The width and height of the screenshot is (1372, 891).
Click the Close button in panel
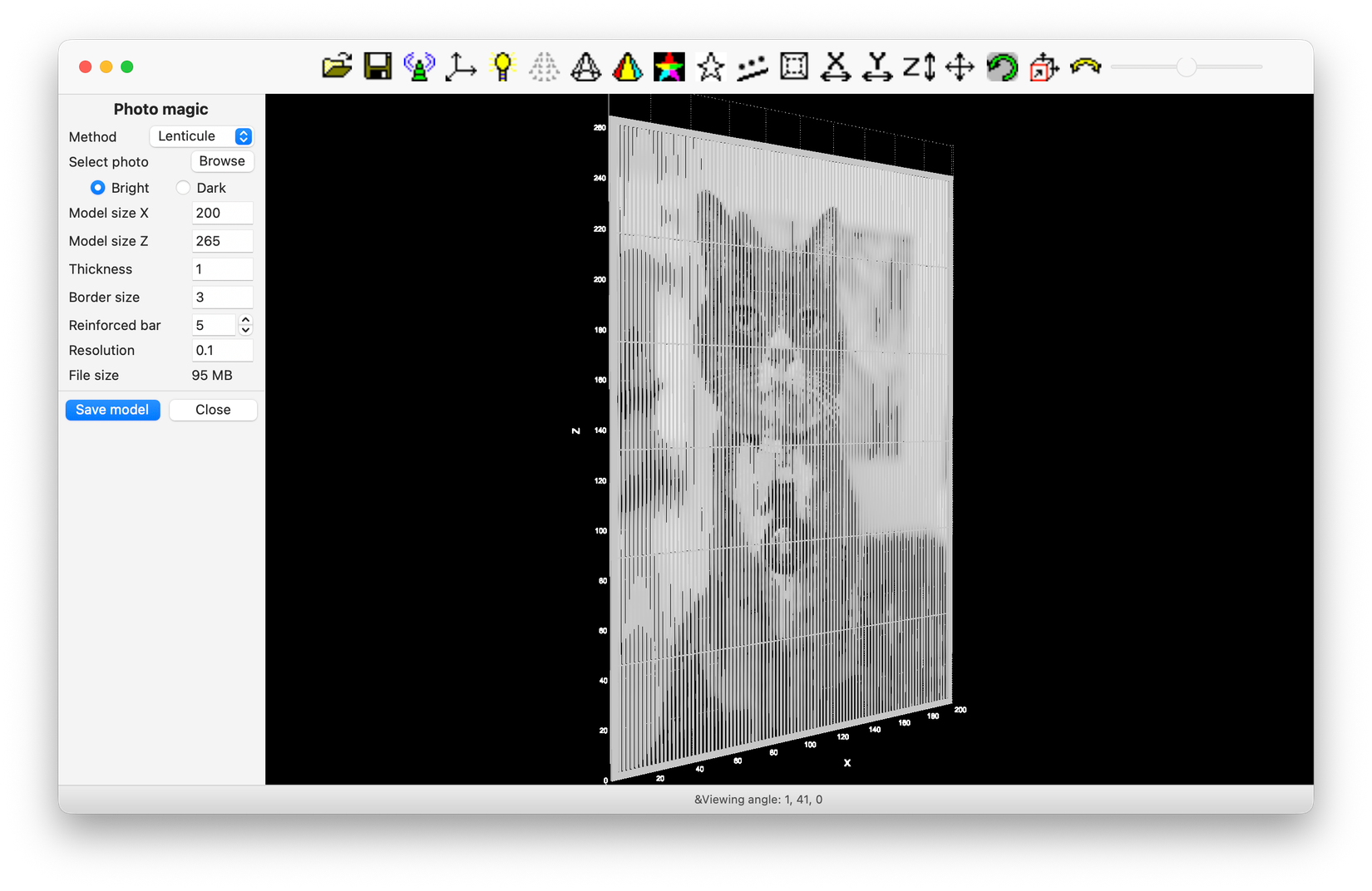tap(213, 410)
